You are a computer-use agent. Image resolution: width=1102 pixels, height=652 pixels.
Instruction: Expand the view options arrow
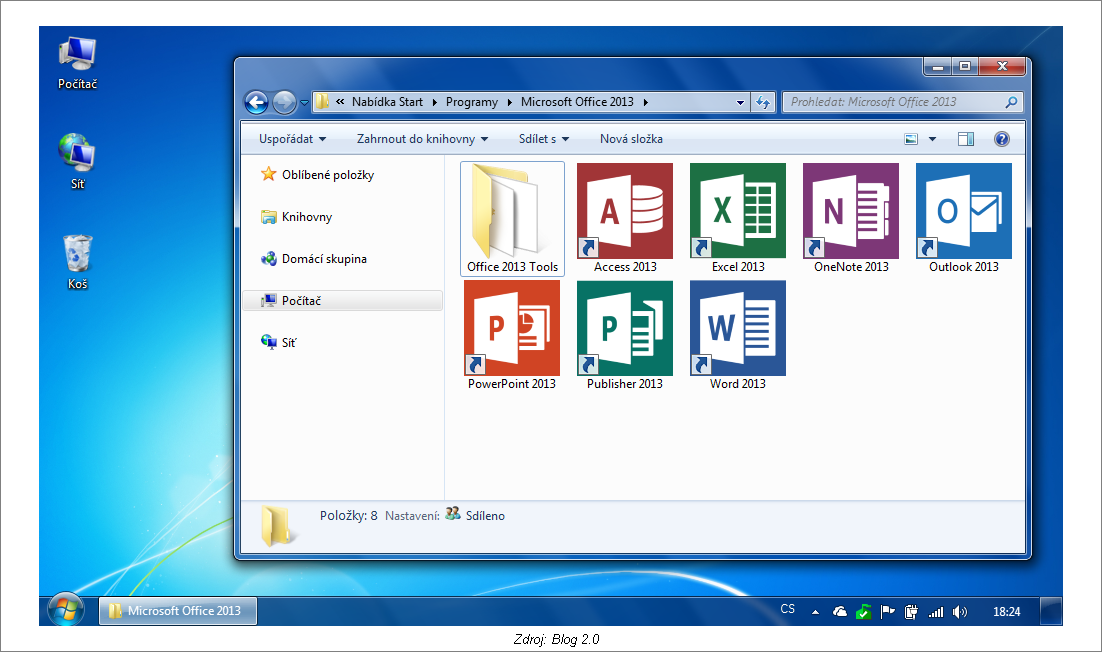(x=933, y=139)
